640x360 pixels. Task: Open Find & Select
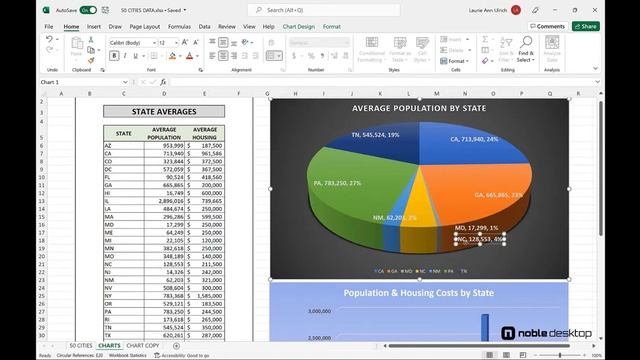coord(526,49)
